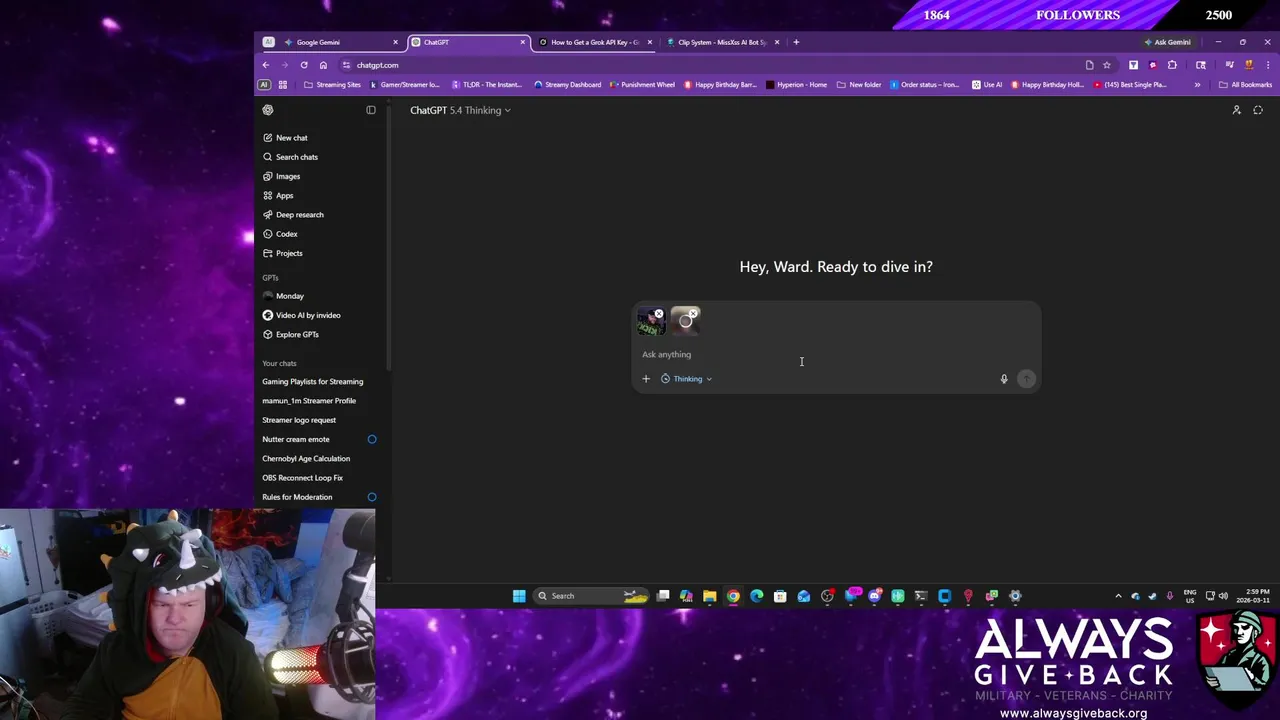Image resolution: width=1280 pixels, height=720 pixels.
Task: Open the first attached image thumbnail
Action: (649, 322)
